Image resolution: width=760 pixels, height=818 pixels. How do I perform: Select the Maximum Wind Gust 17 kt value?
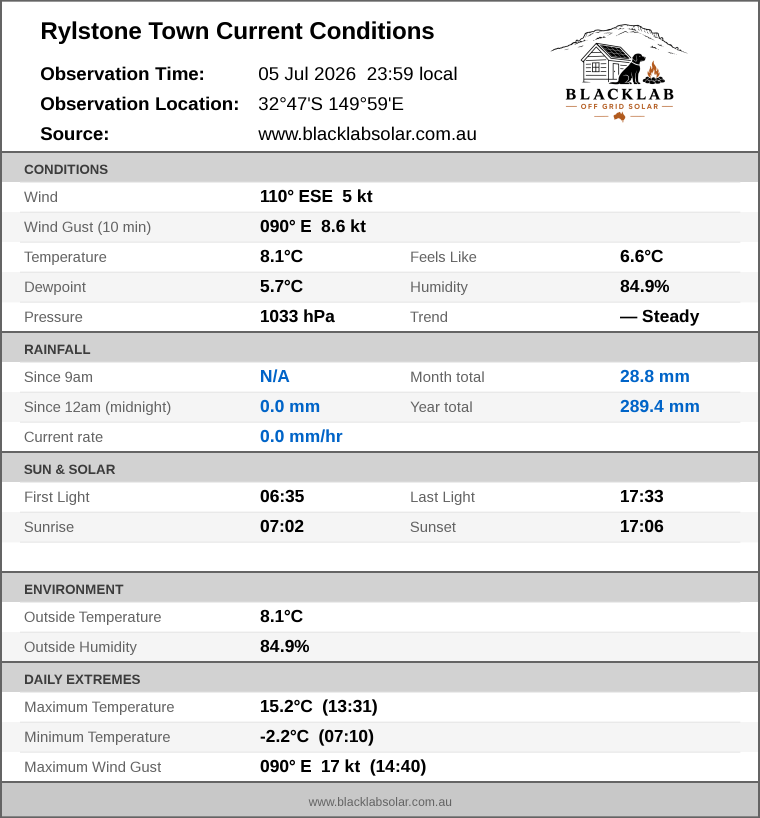click(x=343, y=766)
